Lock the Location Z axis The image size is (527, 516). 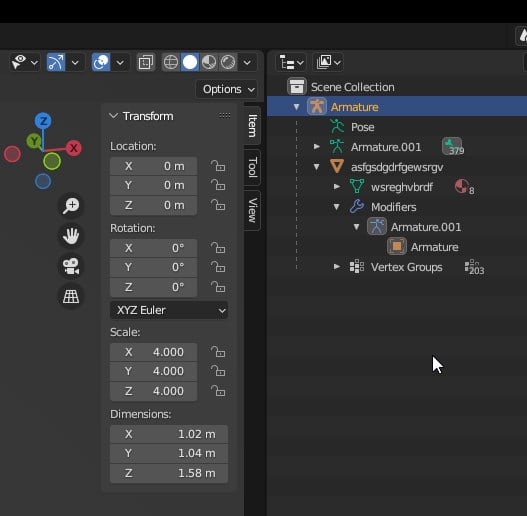click(x=218, y=205)
